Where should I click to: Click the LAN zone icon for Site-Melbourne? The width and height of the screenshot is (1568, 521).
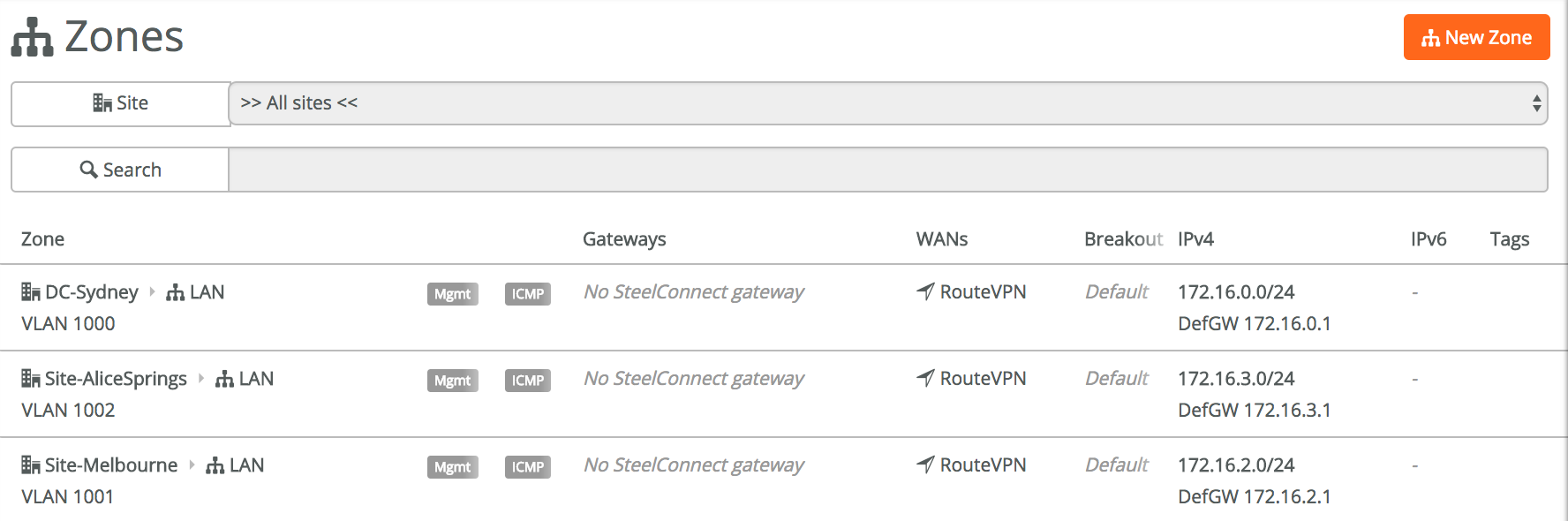(215, 465)
